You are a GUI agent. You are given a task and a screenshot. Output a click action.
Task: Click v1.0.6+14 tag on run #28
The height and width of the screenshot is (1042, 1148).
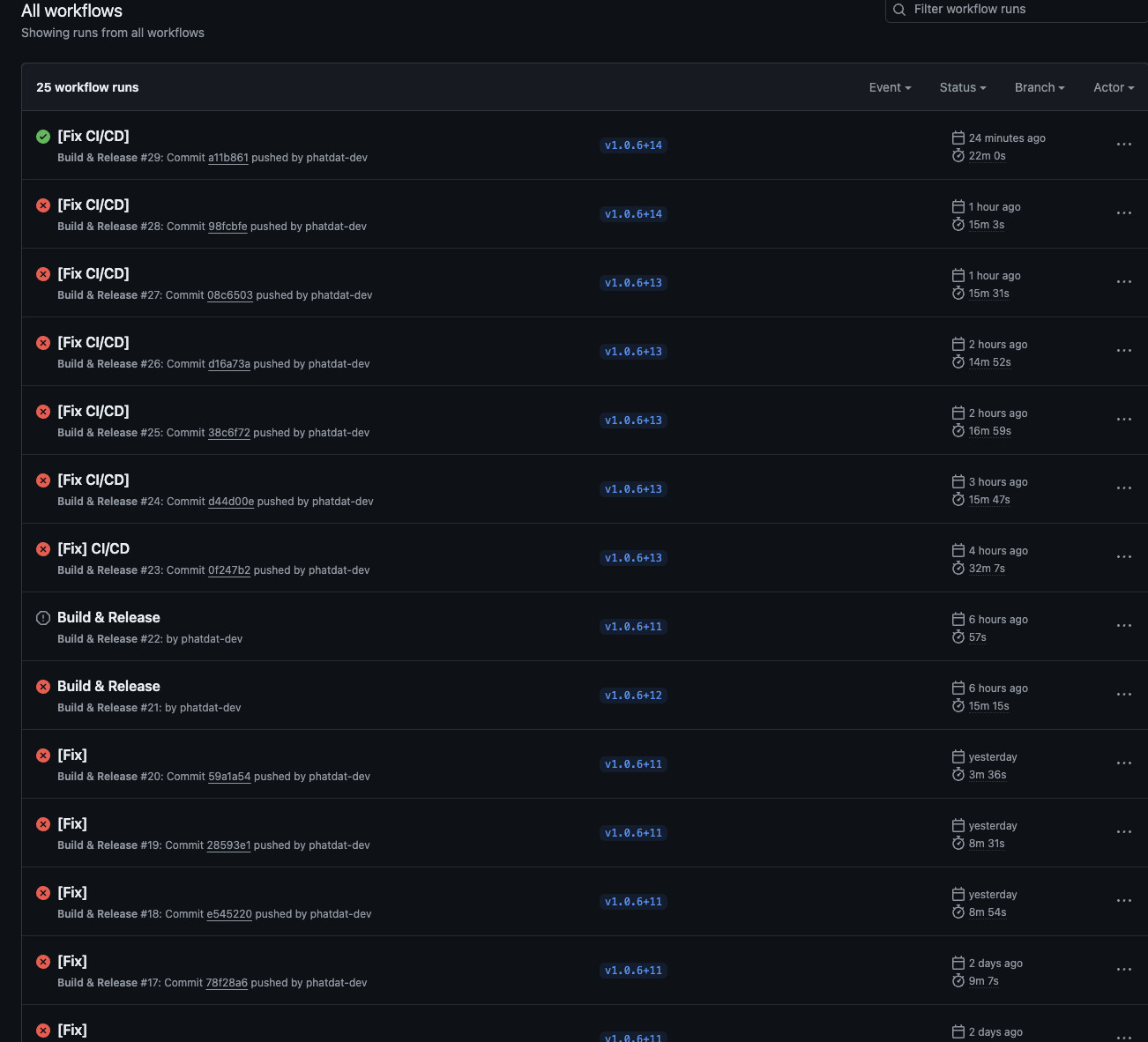[633, 214]
